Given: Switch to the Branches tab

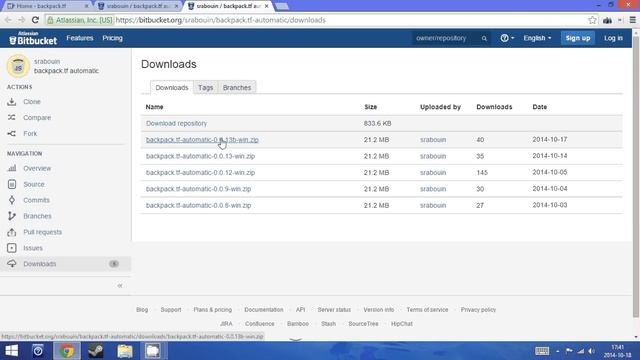Looking at the screenshot, I should [237, 88].
